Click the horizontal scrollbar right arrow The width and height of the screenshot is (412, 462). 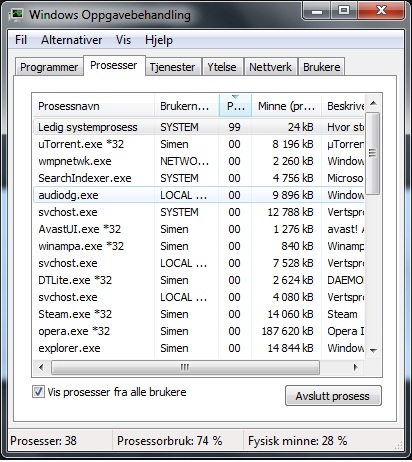coord(356,367)
